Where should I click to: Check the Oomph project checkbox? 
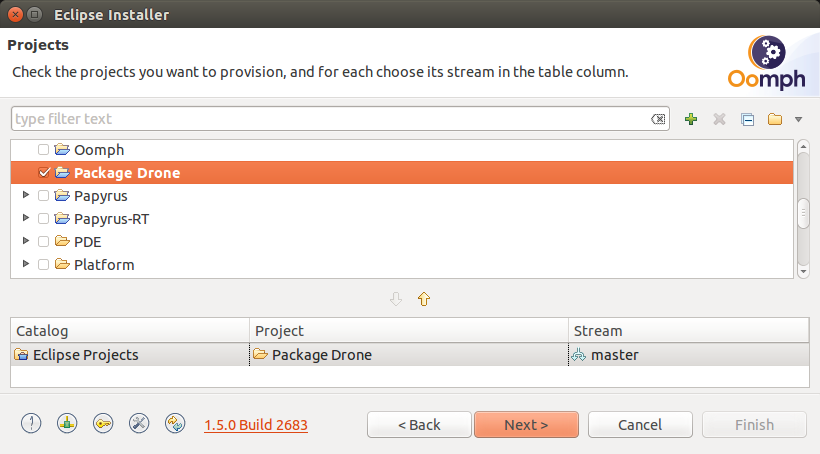coord(43,150)
